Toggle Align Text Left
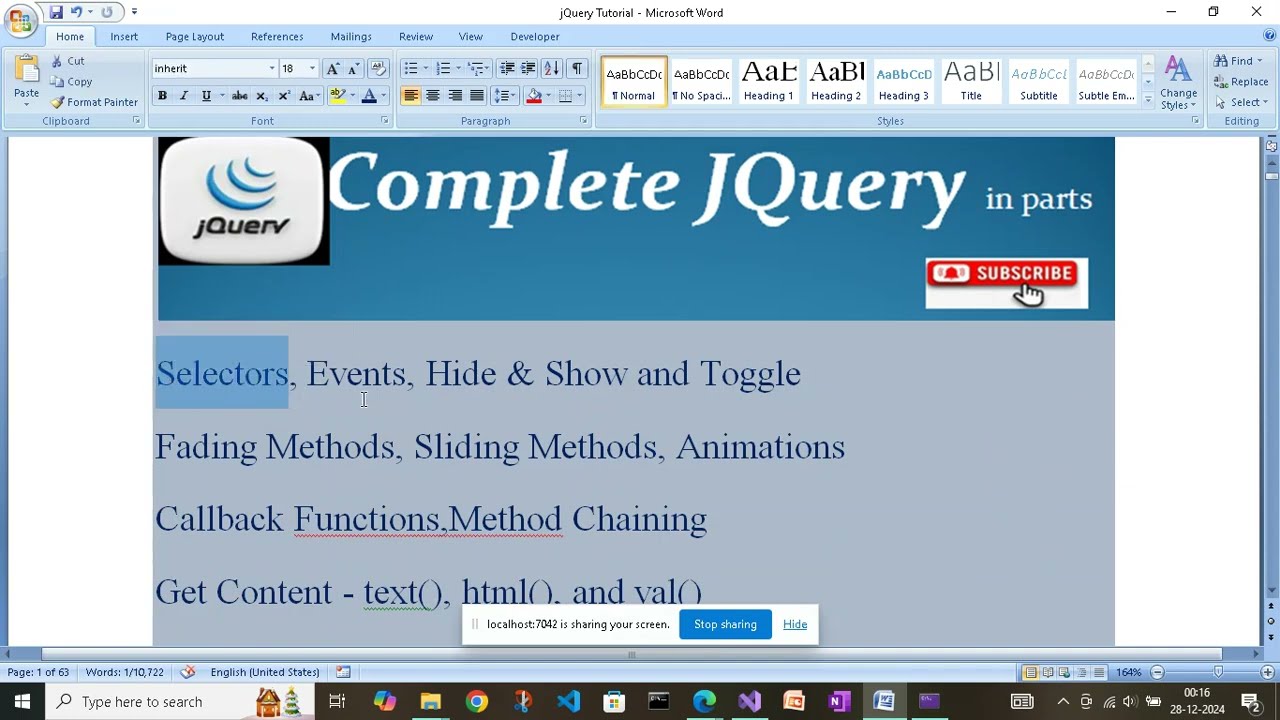This screenshot has height=720, width=1280. tap(411, 96)
